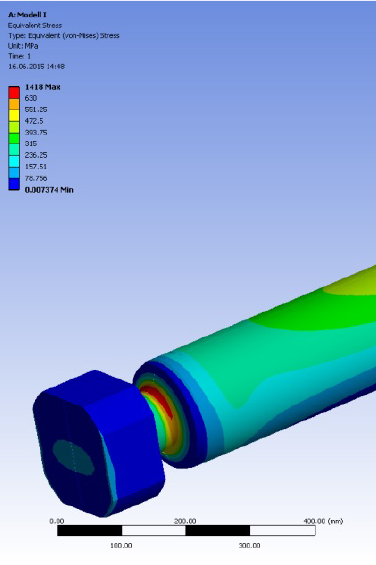376x565 pixels.
Task: Click the '472.5' legend value
Action: click(34, 121)
